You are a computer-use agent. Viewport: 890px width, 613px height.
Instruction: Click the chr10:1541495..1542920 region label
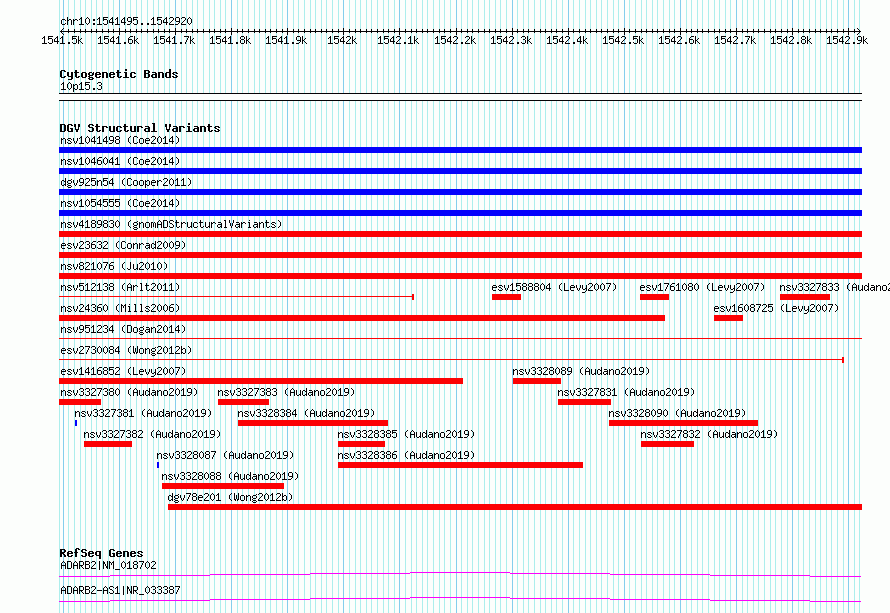click(x=126, y=22)
